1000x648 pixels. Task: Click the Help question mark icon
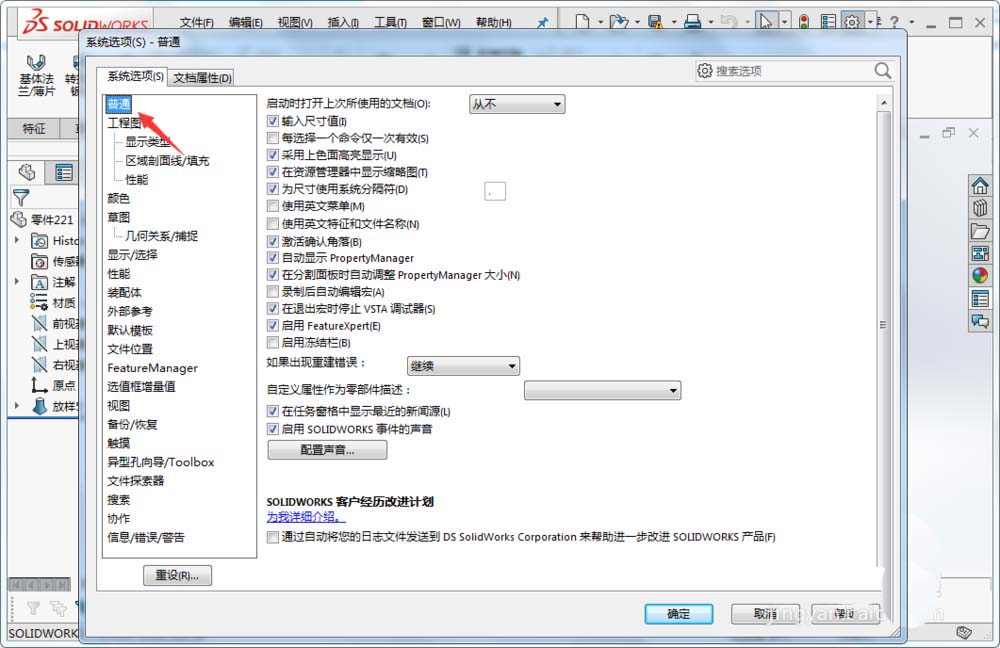pyautogui.click(x=894, y=22)
